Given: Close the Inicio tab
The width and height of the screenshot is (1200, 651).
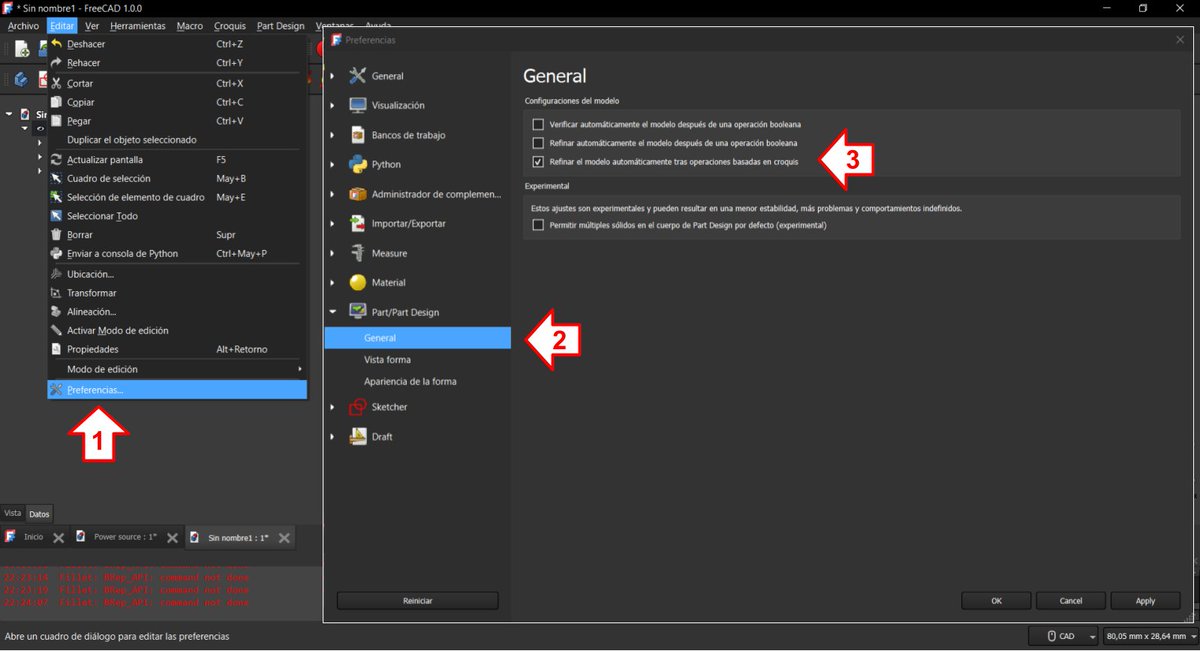Looking at the screenshot, I should coord(59,538).
